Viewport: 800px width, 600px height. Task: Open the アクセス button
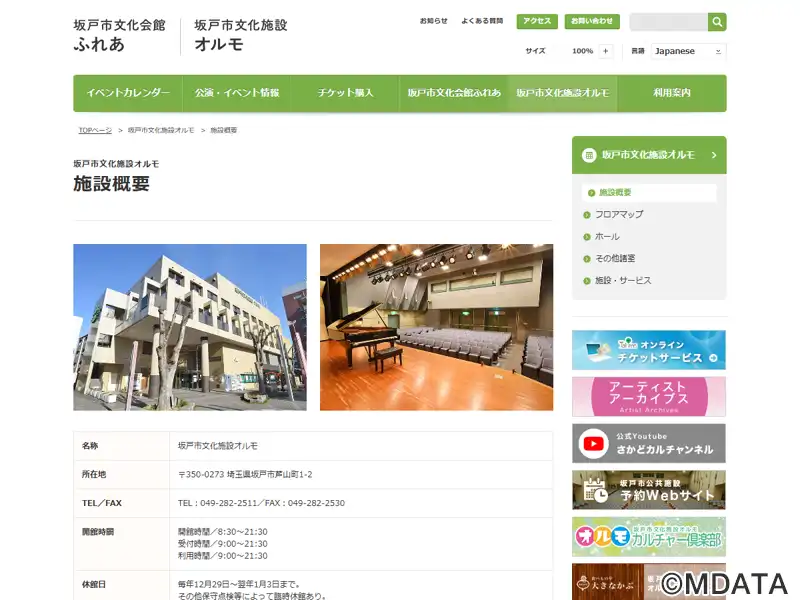click(537, 21)
